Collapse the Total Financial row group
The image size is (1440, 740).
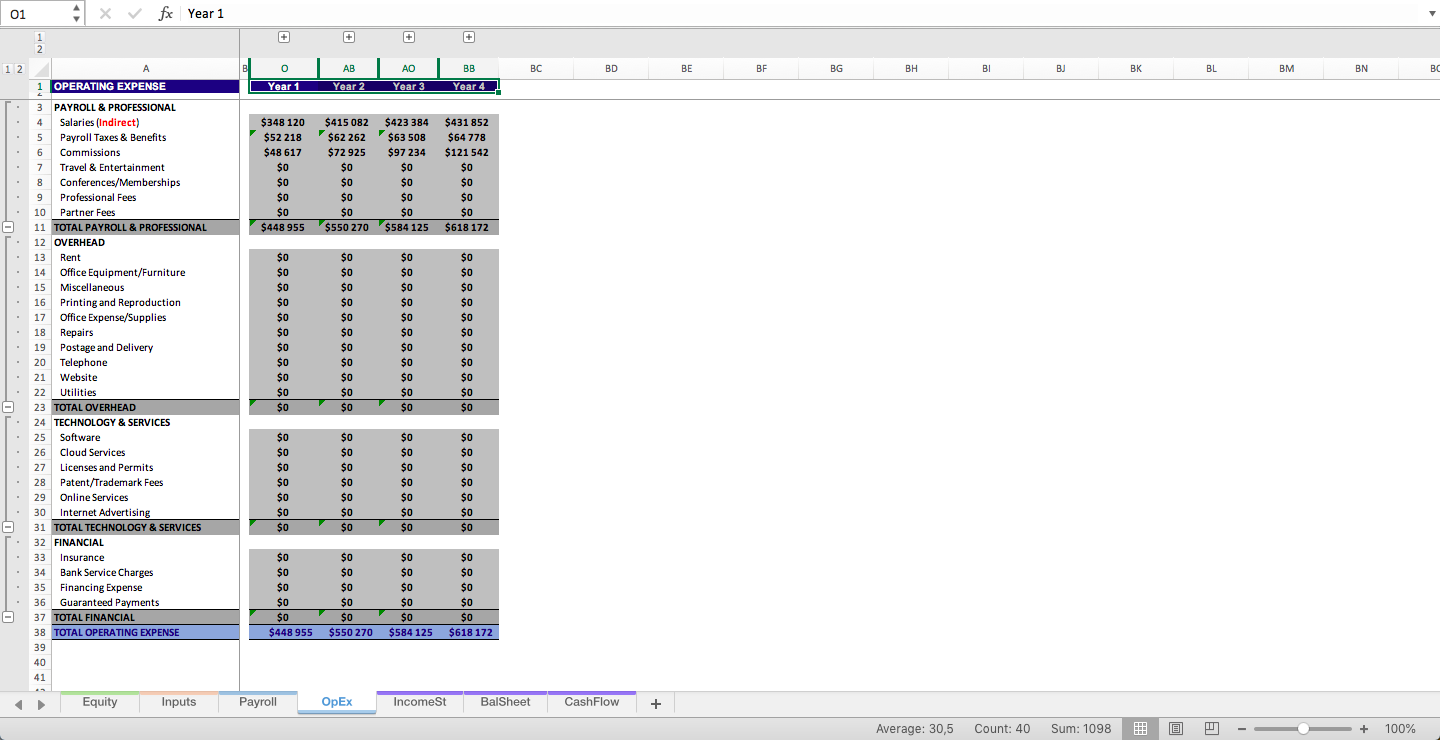click(x=8, y=617)
